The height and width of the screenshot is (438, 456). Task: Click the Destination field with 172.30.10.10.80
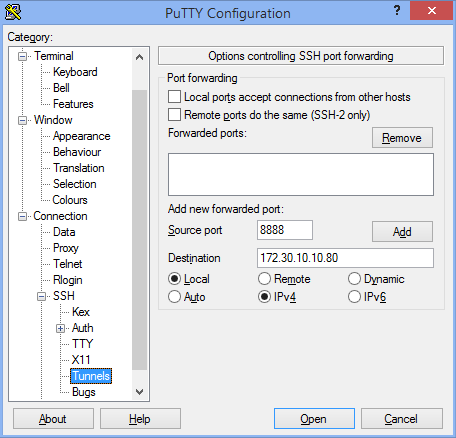pos(345,258)
